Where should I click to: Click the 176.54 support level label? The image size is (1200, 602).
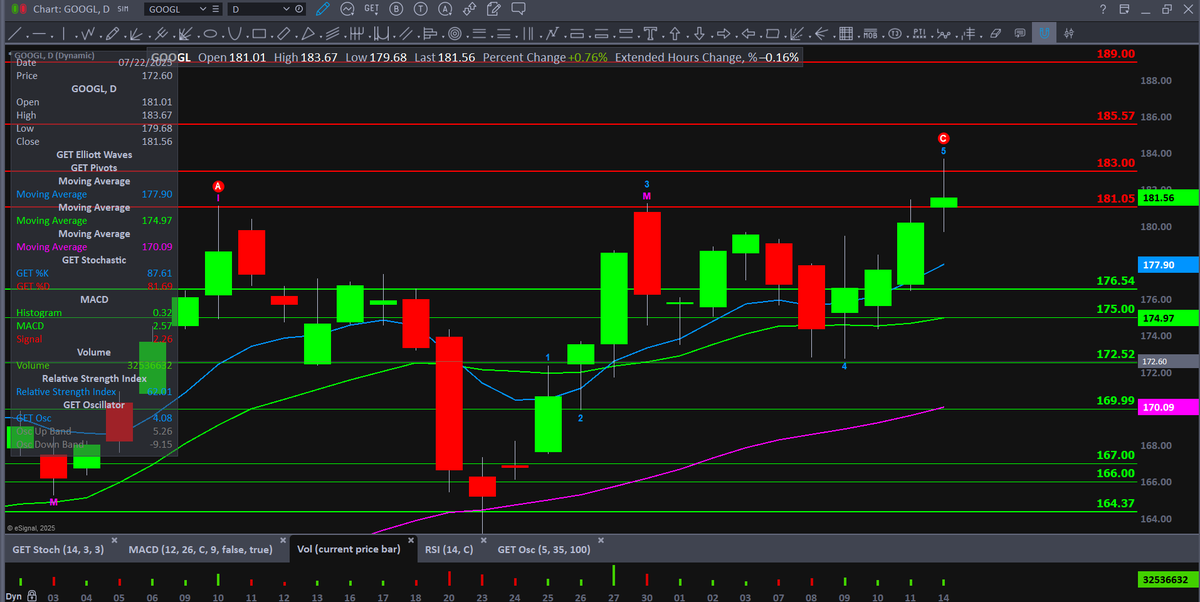[1115, 282]
